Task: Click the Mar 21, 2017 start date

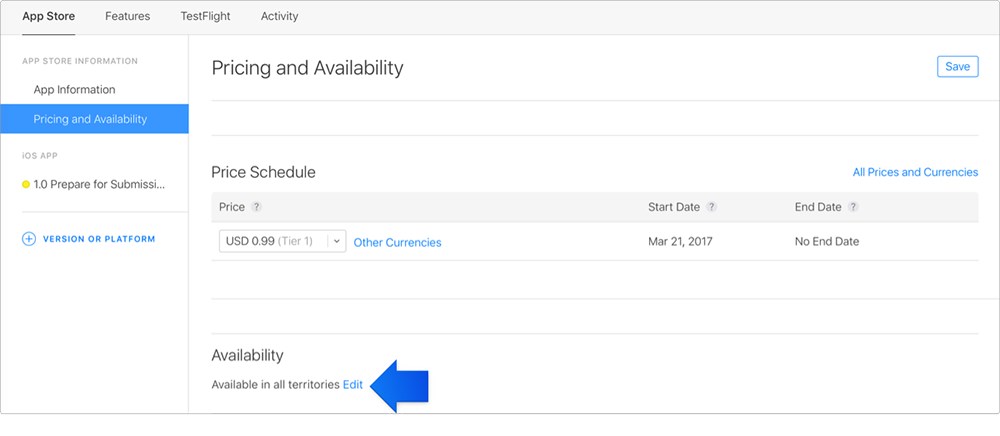Action: point(680,242)
